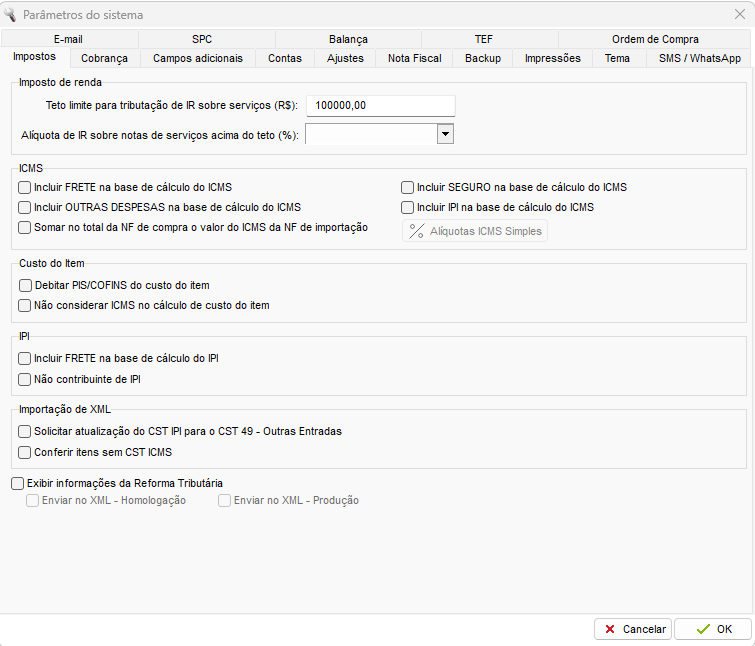The height and width of the screenshot is (646, 755).
Task: Open the Cobrança tab
Action: [x=104, y=58]
